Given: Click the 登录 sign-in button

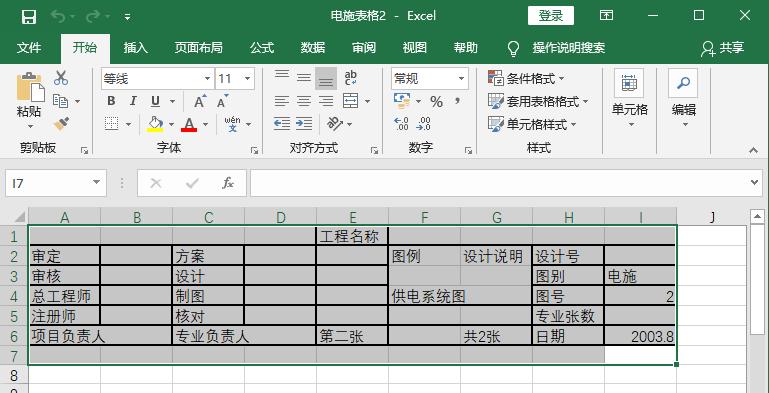Looking at the screenshot, I should [551, 16].
